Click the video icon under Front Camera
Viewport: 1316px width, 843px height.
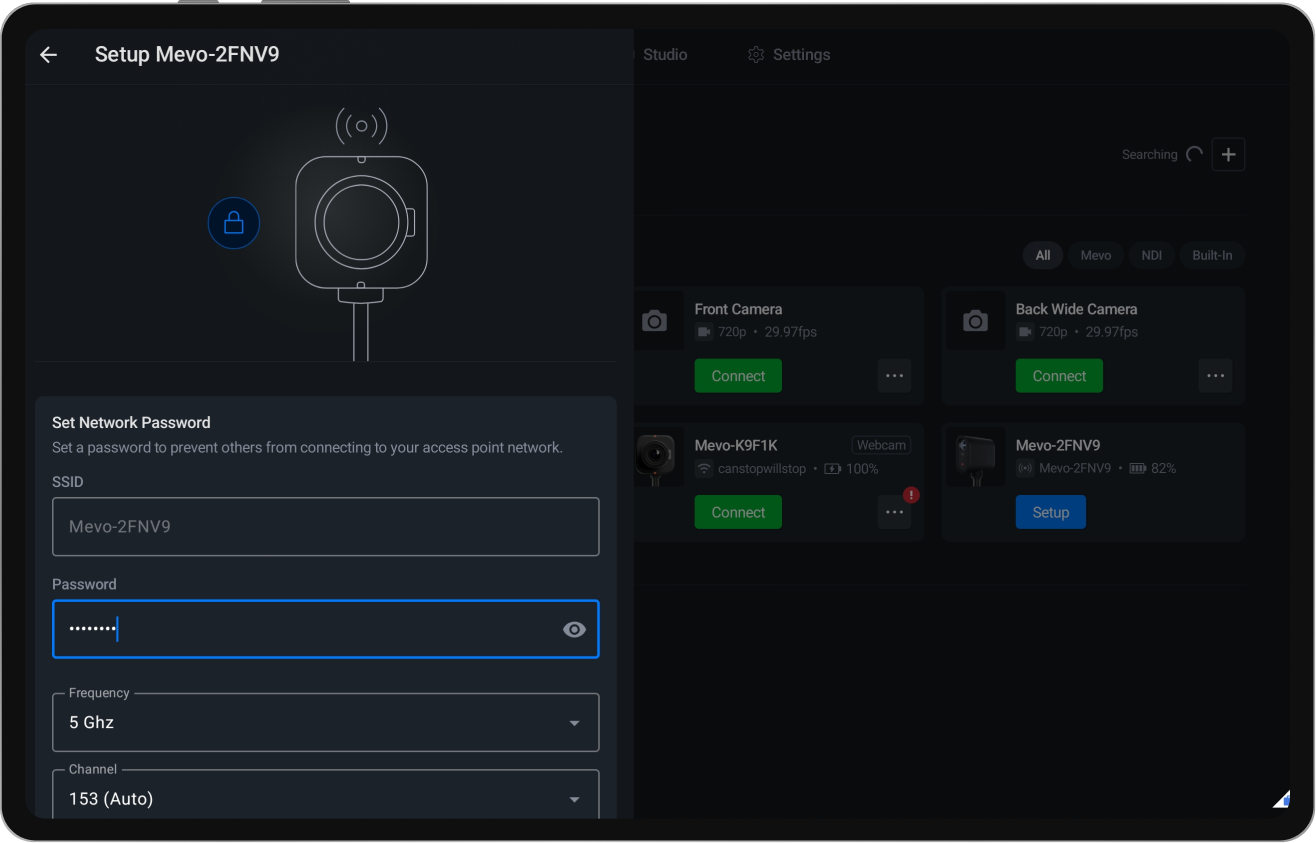click(704, 332)
